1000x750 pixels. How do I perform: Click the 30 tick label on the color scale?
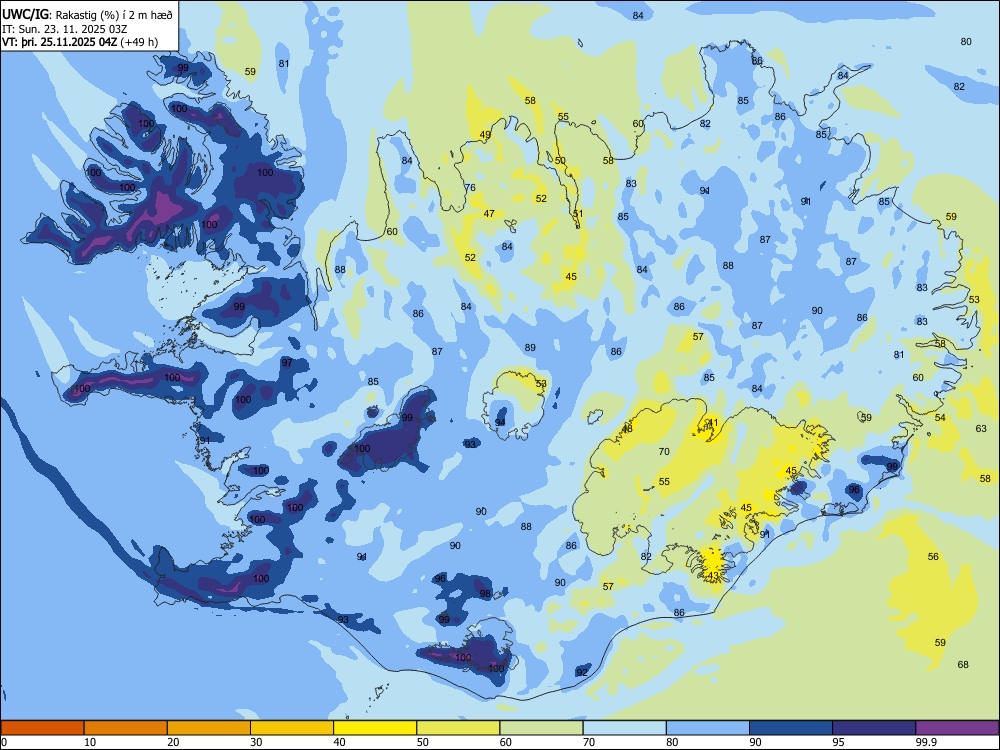pos(256,742)
